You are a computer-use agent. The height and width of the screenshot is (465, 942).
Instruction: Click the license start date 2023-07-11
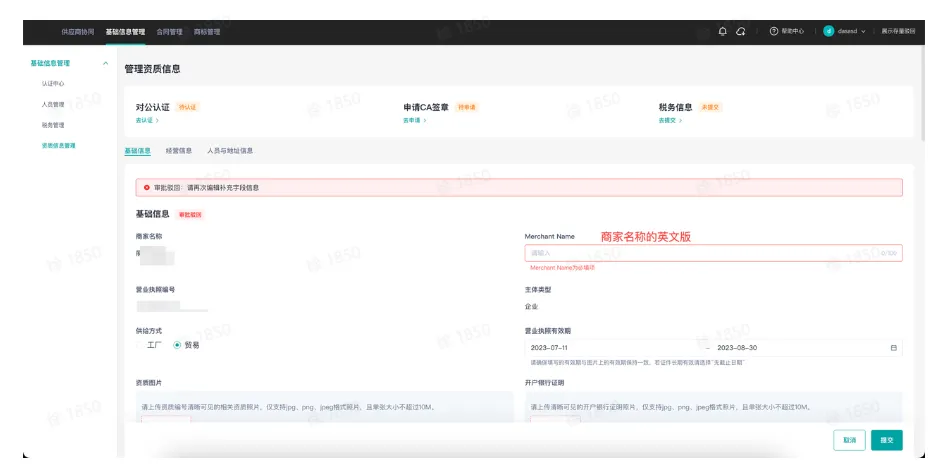click(549, 348)
